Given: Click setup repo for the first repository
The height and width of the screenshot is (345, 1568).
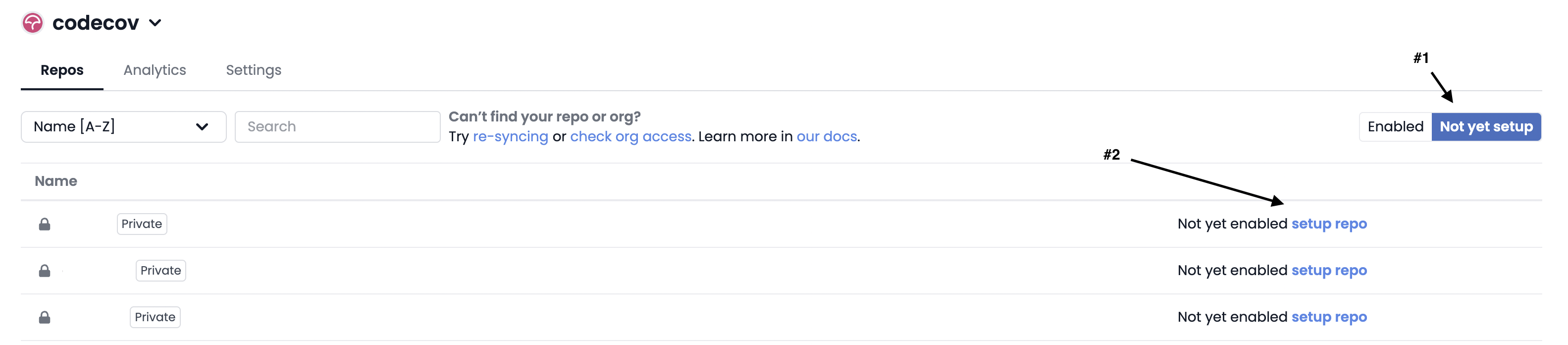Looking at the screenshot, I should 1329,224.
